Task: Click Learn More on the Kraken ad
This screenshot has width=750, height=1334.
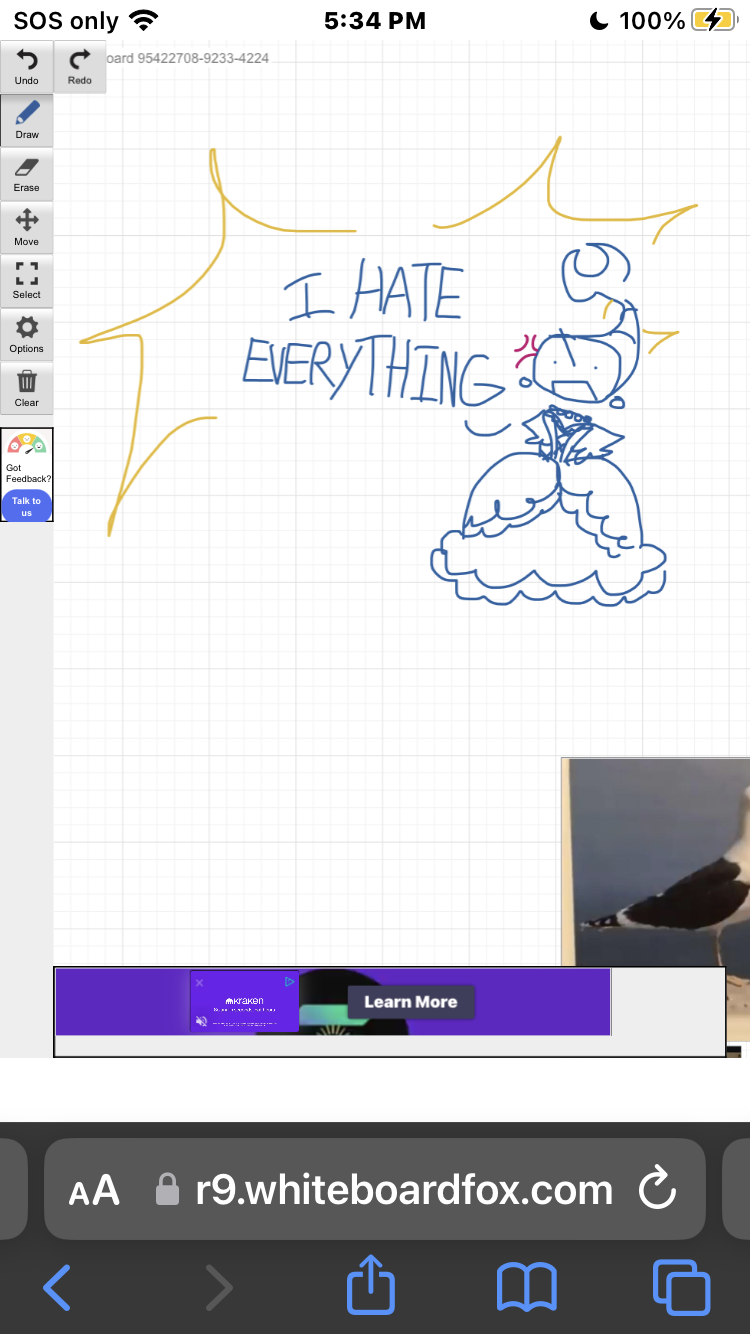Action: tap(410, 1002)
